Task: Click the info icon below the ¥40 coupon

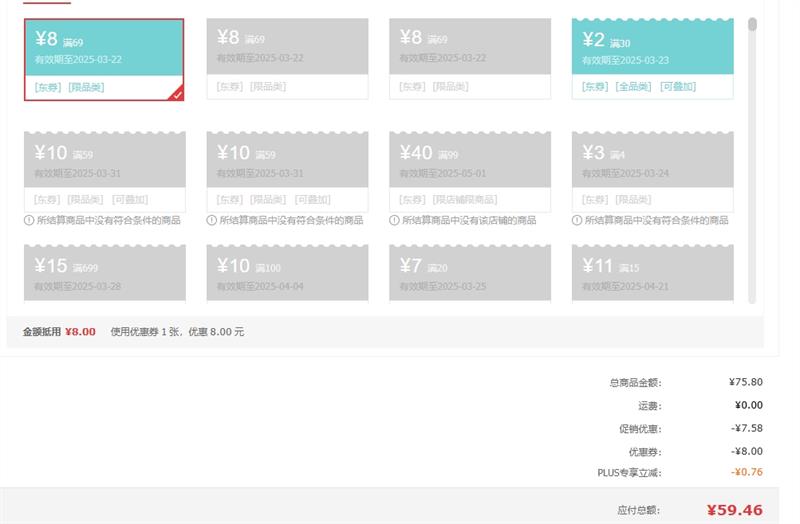Action: tap(394, 220)
